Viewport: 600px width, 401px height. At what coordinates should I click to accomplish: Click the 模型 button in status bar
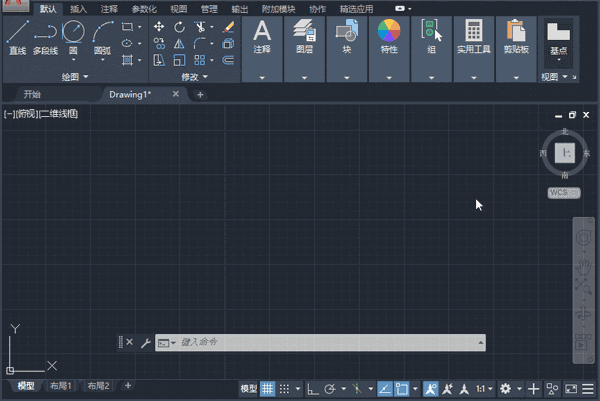pyautogui.click(x=248, y=388)
